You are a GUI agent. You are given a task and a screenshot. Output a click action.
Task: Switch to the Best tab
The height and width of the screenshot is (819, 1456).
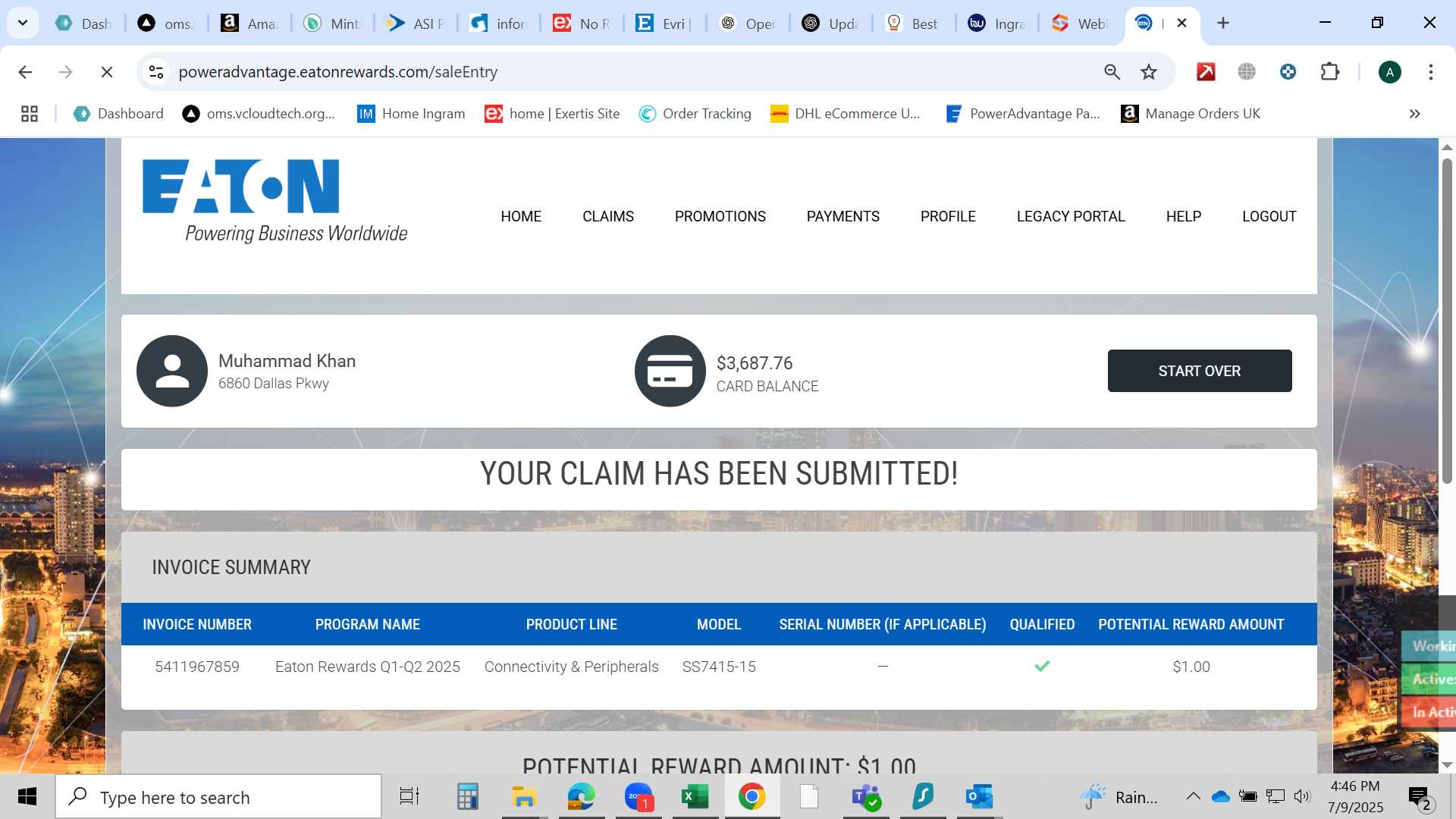[x=915, y=24]
